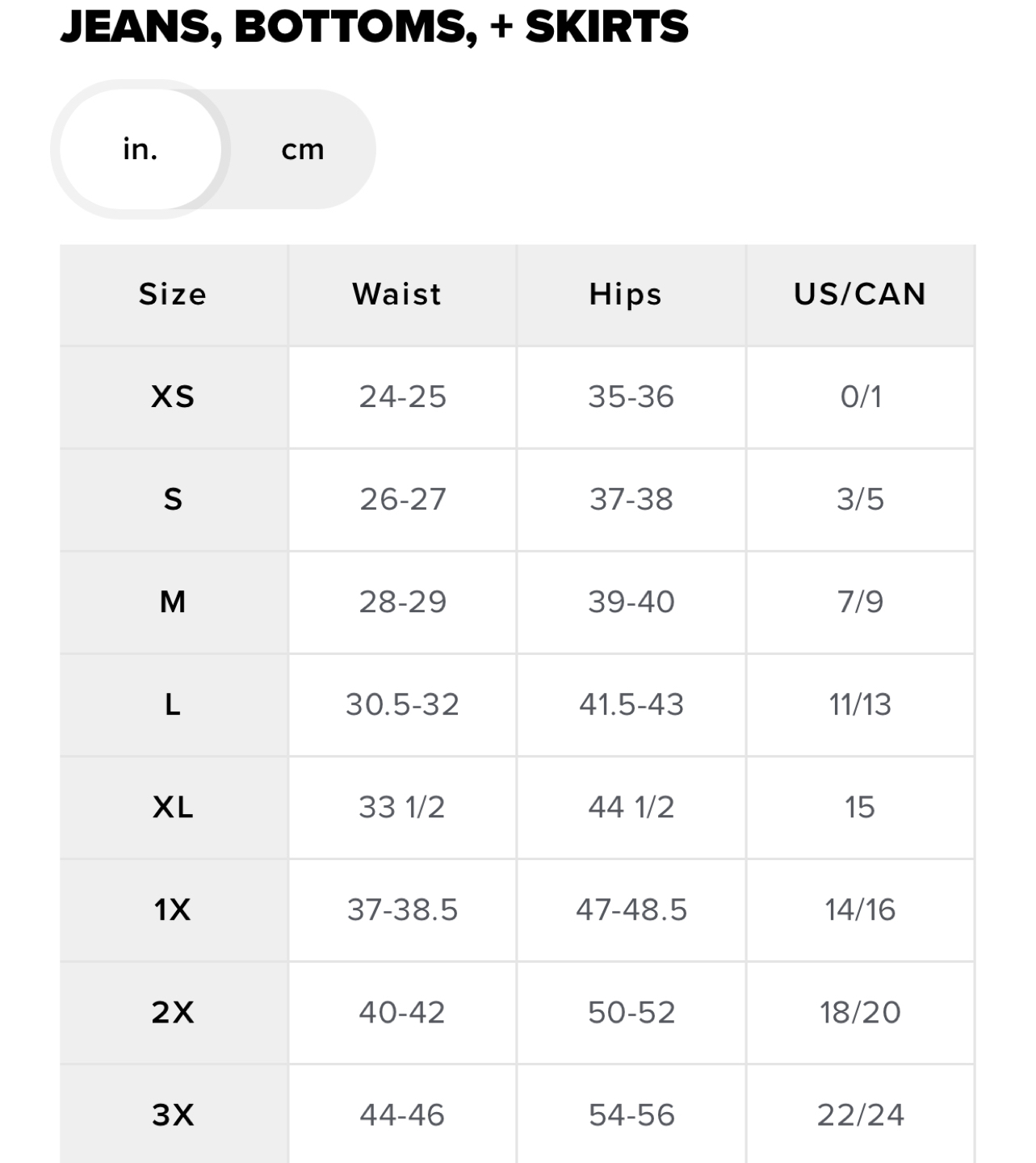
Task: Click the Waist column header
Action: tap(397, 295)
